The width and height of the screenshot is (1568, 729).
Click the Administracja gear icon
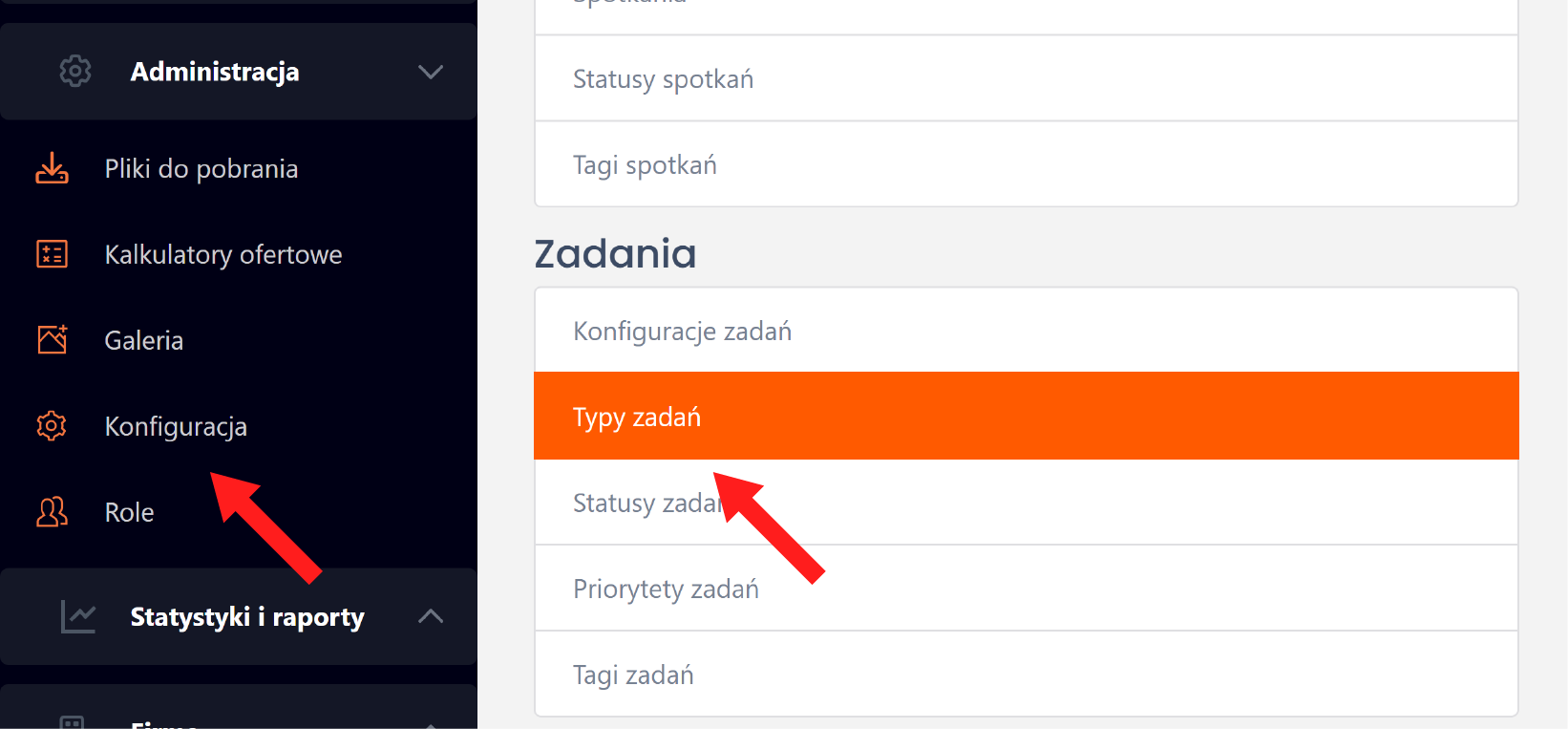[75, 72]
